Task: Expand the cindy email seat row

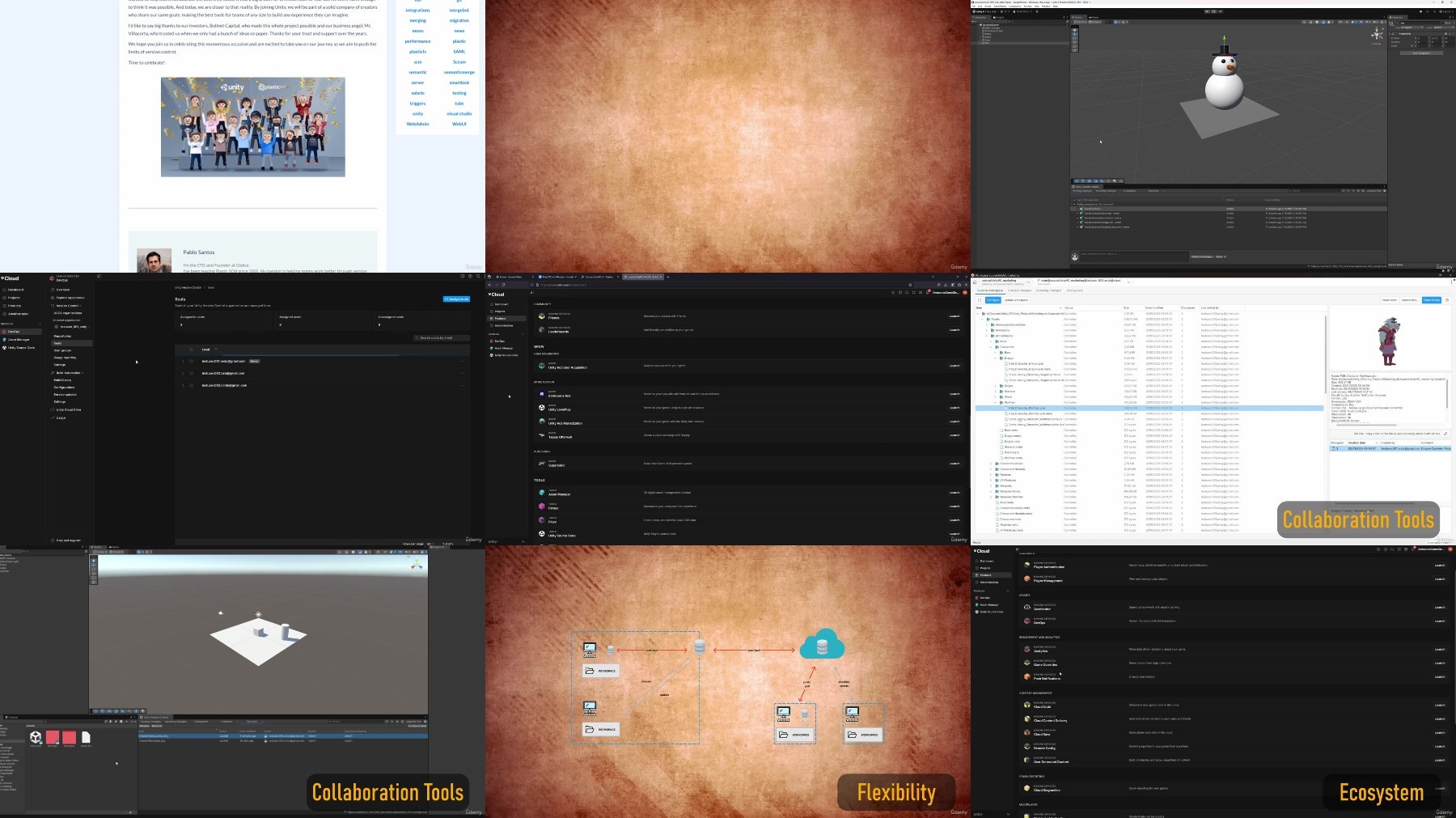Action: (x=183, y=385)
